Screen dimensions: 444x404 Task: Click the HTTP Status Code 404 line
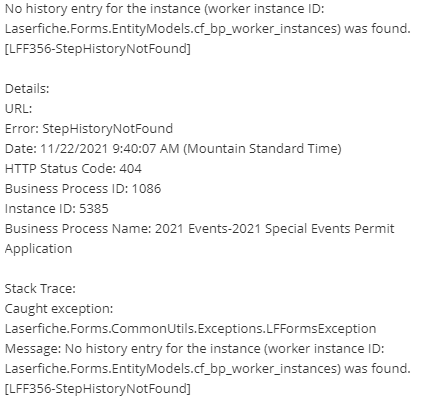[x=73, y=168]
